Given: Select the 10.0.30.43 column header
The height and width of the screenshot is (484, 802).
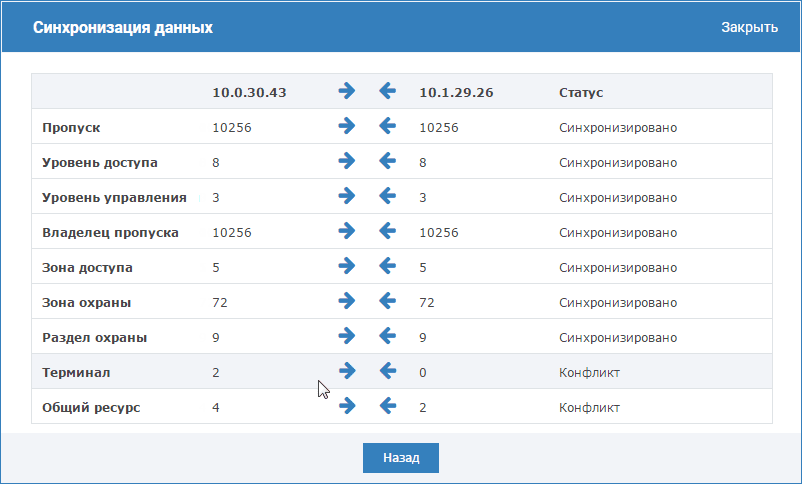Looking at the screenshot, I should click(249, 93).
